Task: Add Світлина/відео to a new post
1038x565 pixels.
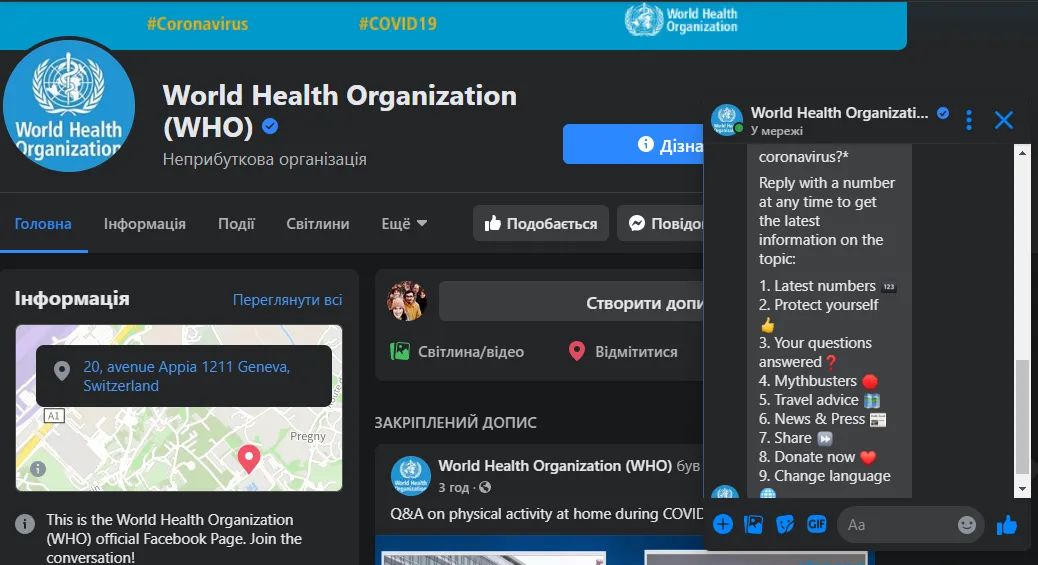Action: [x=457, y=352]
